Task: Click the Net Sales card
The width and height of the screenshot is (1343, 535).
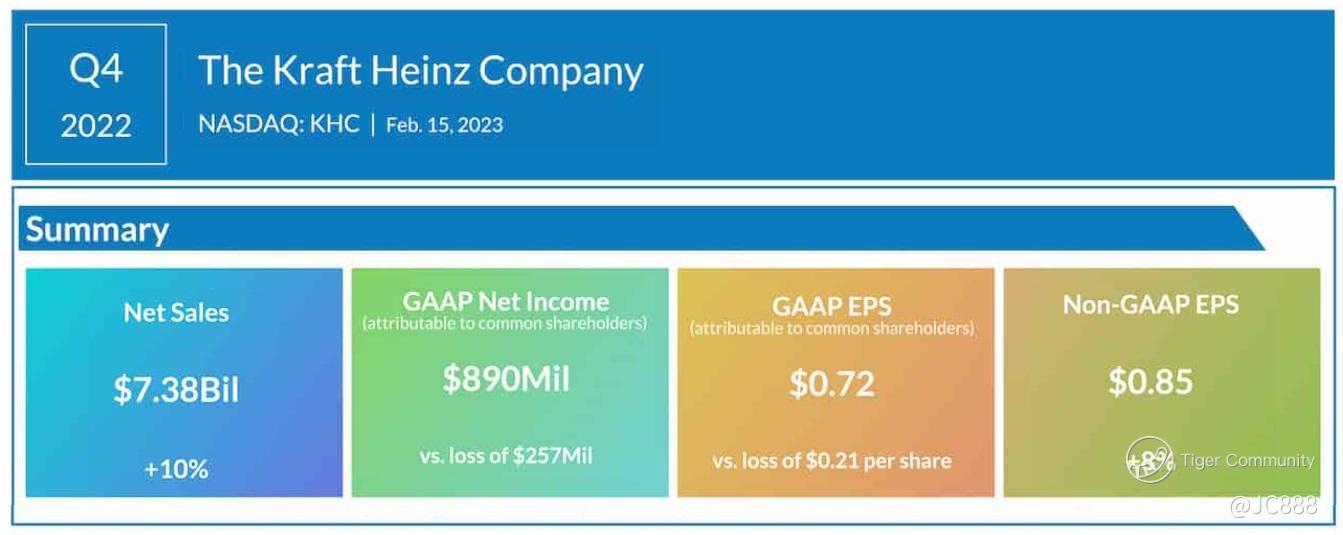Action: coord(184,382)
